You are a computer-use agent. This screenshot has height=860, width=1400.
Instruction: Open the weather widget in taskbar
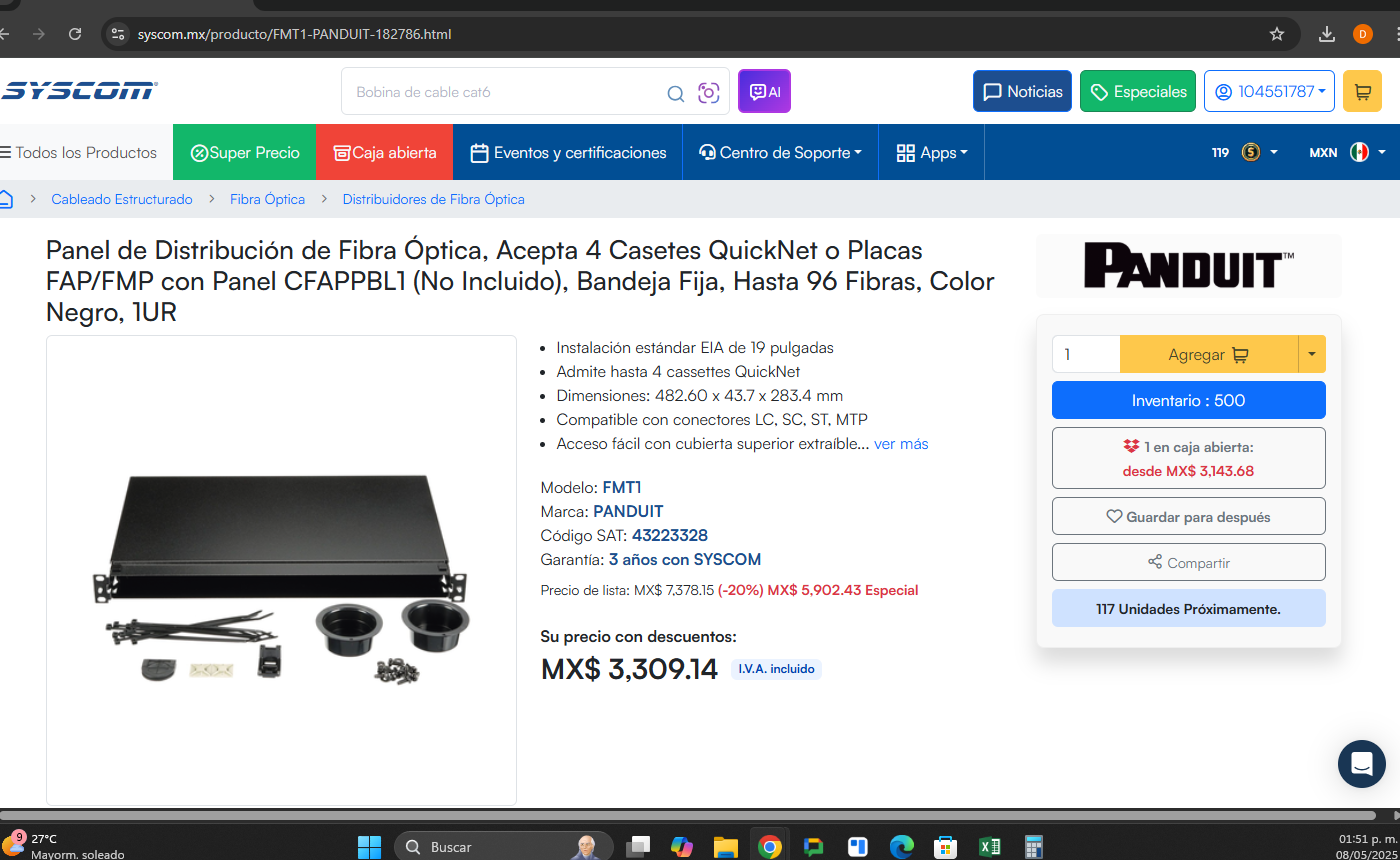pos(65,846)
